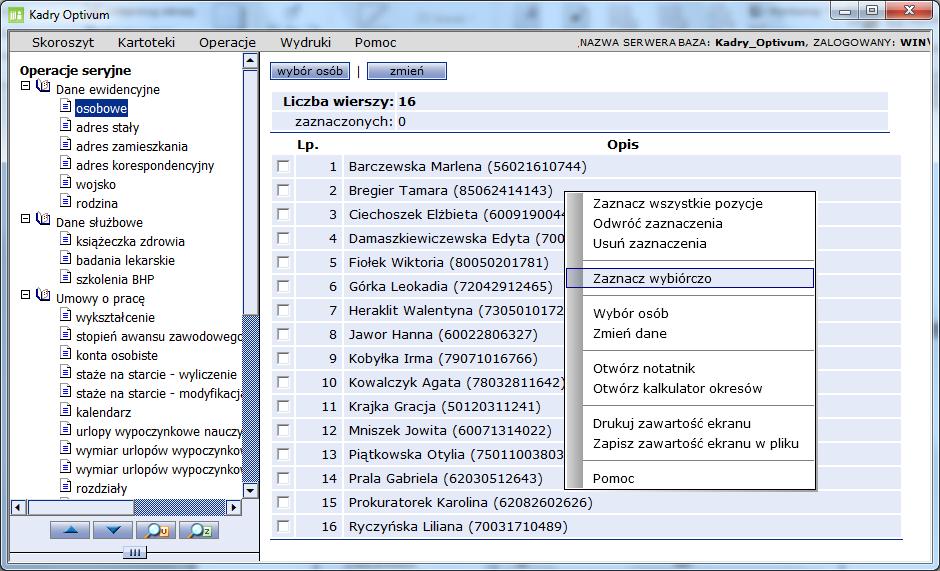
Task: Click the document icon beside badania lekarskie
Action: (x=66, y=258)
